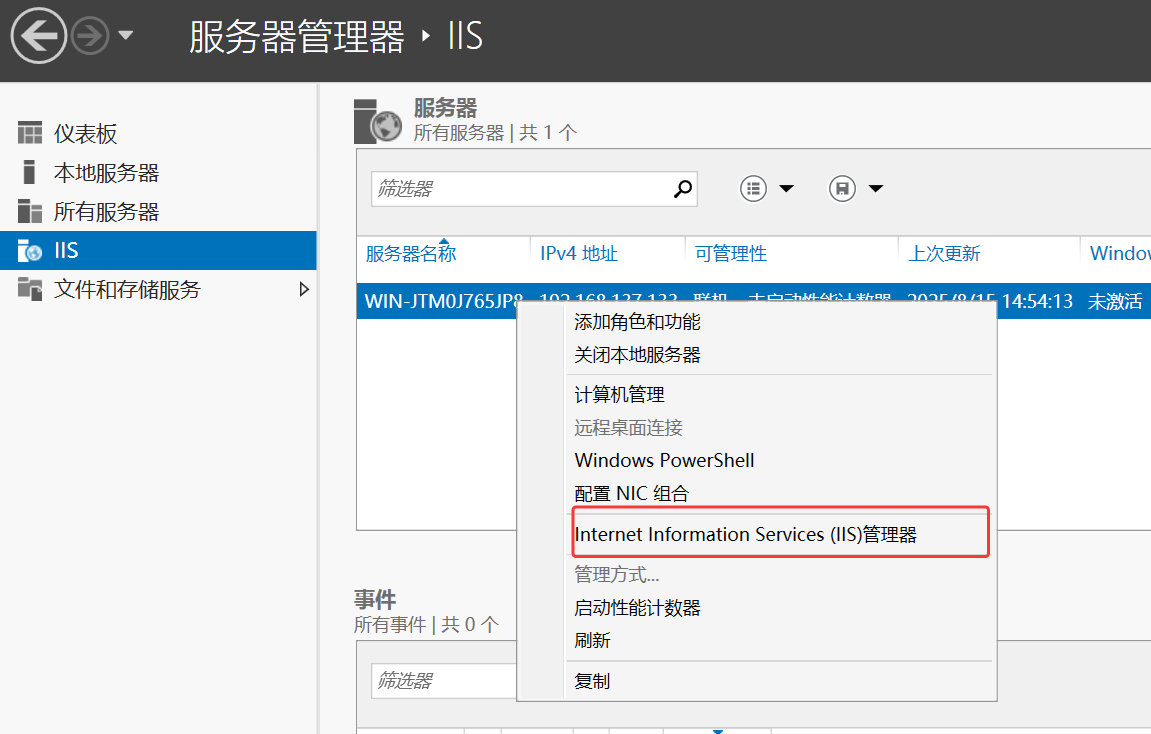The height and width of the screenshot is (734, 1151).
Task: Open the dropdown arrow next to list icon
Action: click(786, 189)
